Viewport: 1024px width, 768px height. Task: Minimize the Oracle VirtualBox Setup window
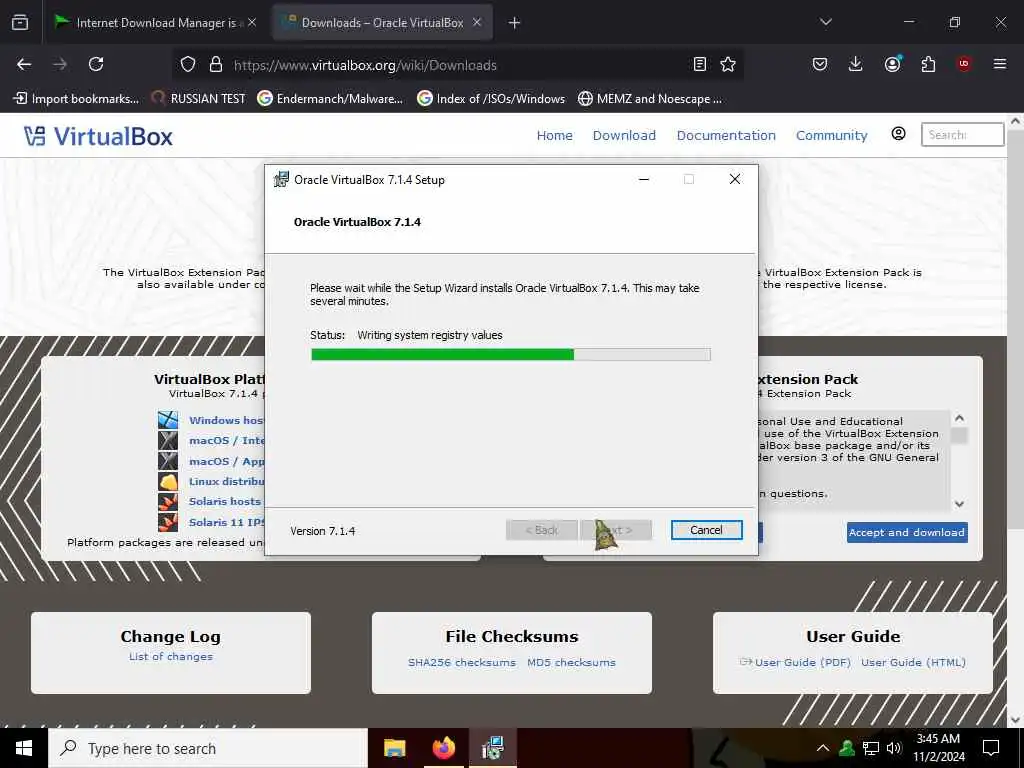[x=644, y=179]
